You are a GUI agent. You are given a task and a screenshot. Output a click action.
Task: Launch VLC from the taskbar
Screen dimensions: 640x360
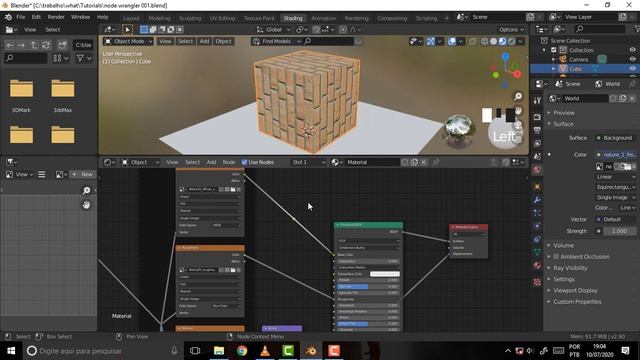[x=265, y=351]
